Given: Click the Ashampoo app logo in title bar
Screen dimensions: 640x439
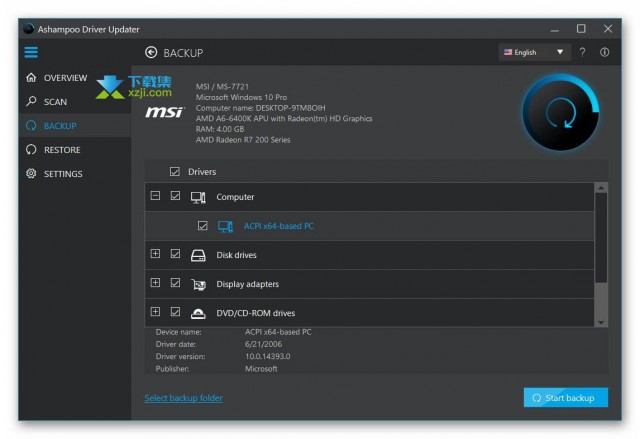Looking at the screenshot, I should (x=29, y=29).
